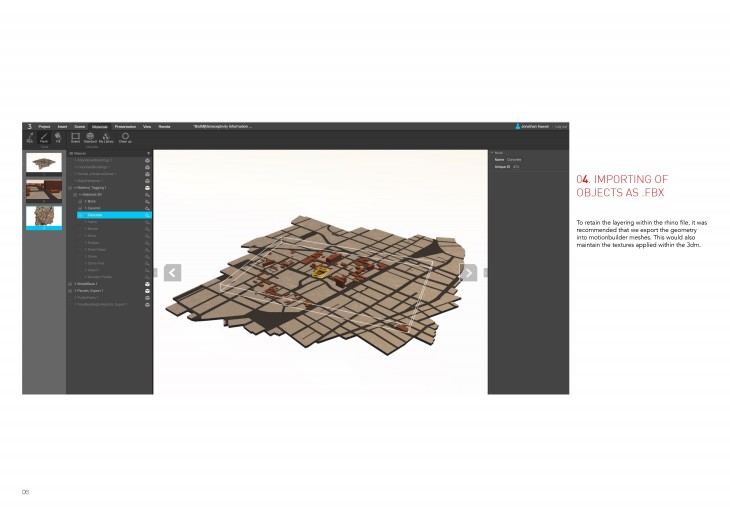The height and width of the screenshot is (516, 730).
Task: Select the Paint material tool
Action: (44, 138)
